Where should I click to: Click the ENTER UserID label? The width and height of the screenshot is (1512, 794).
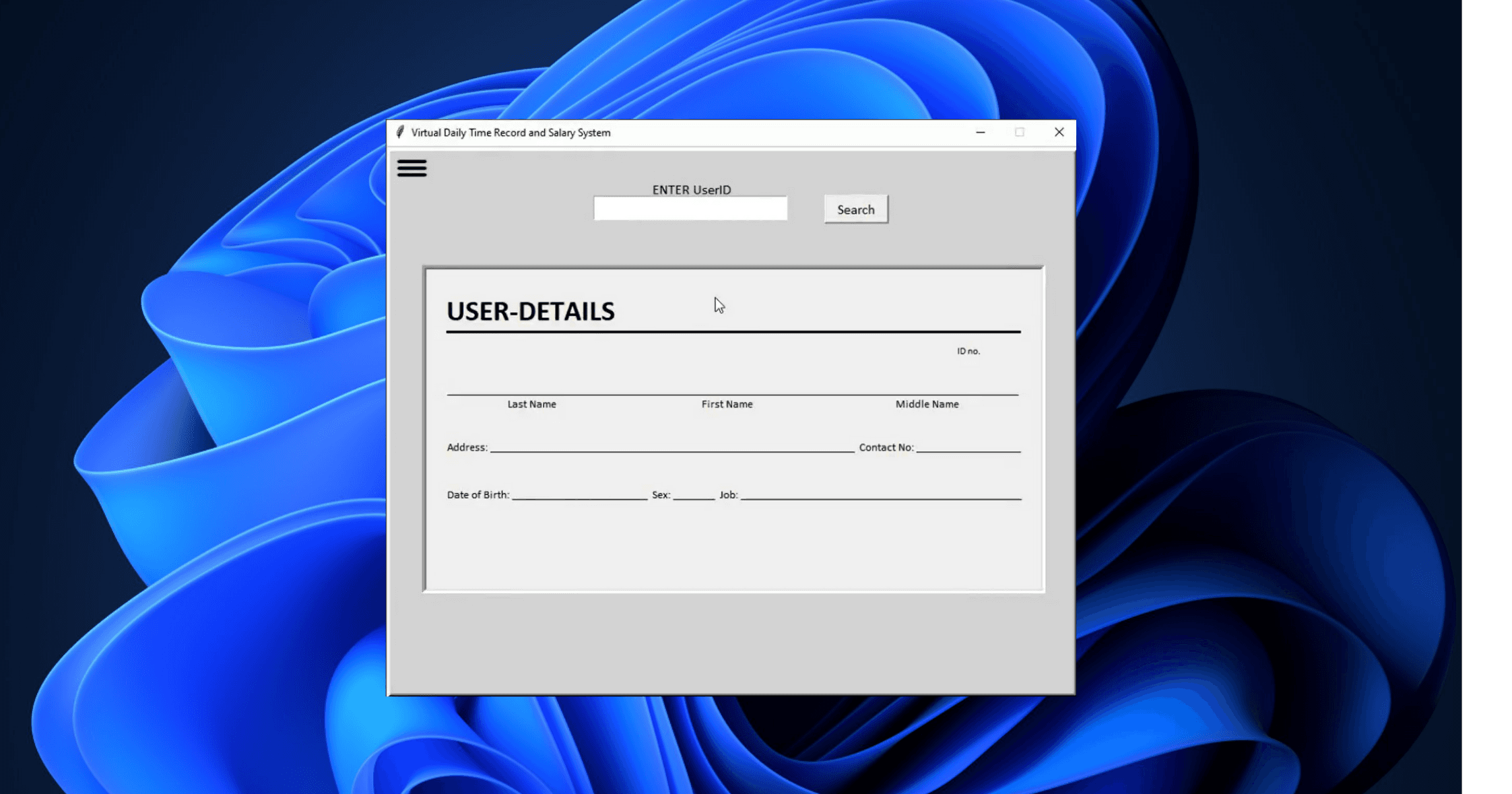[x=691, y=190]
